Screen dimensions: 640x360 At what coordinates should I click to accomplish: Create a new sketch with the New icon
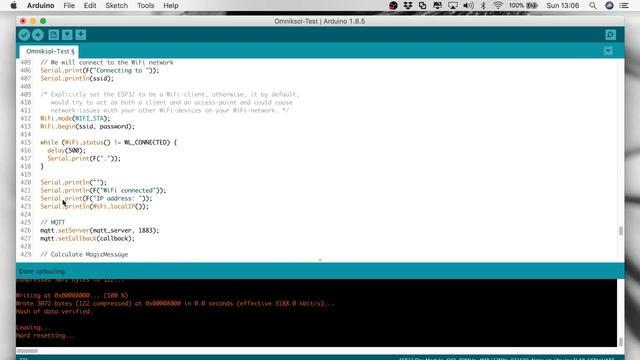53,35
